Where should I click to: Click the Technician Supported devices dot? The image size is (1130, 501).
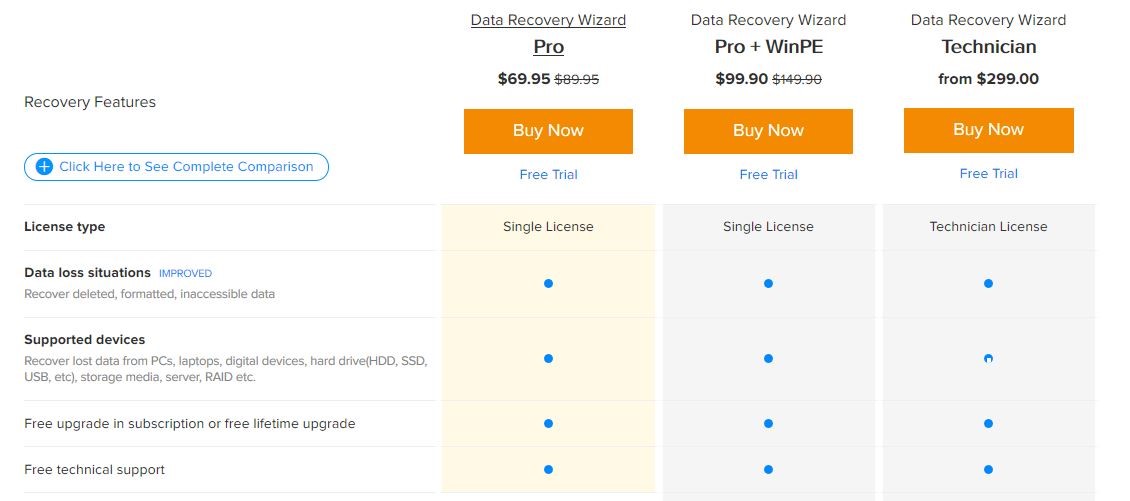988,358
